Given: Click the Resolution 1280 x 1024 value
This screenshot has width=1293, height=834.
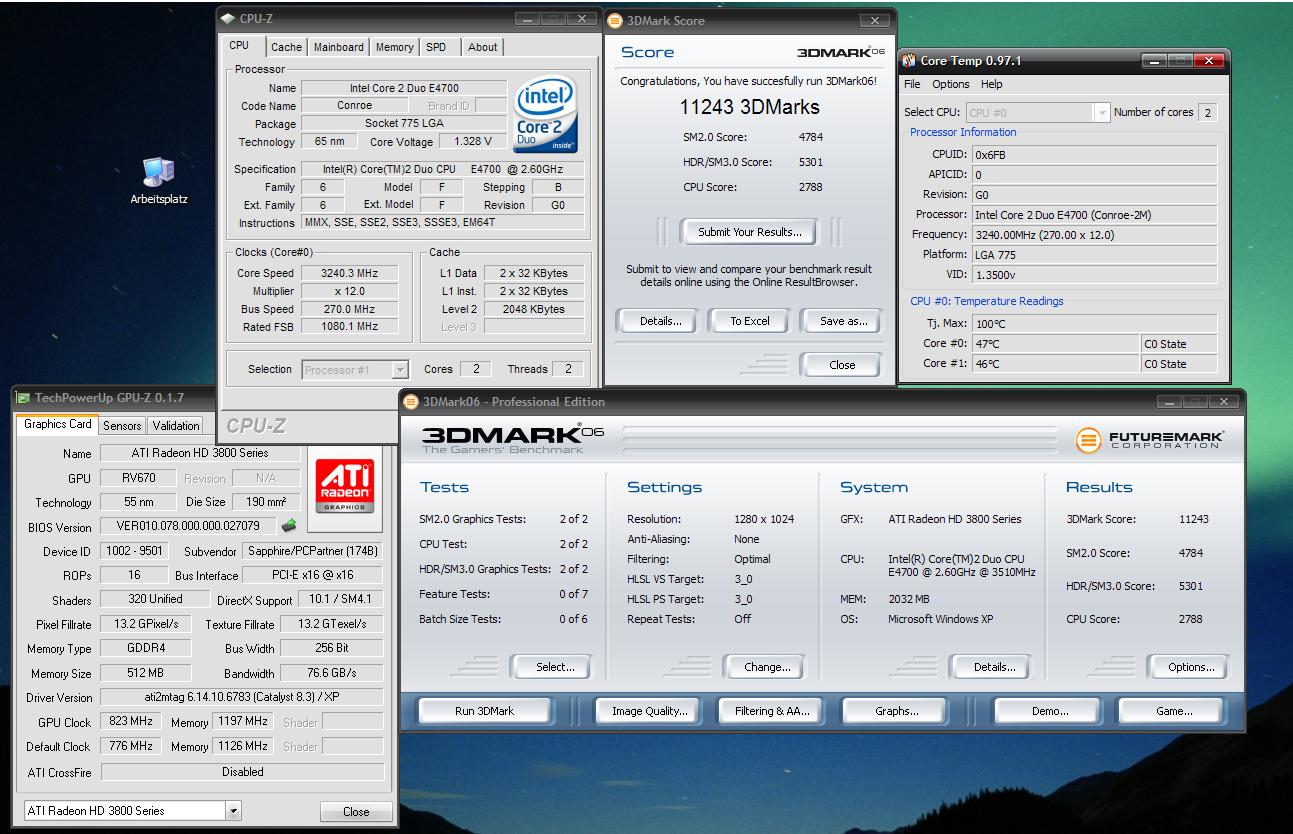Looking at the screenshot, I should click(x=764, y=519).
